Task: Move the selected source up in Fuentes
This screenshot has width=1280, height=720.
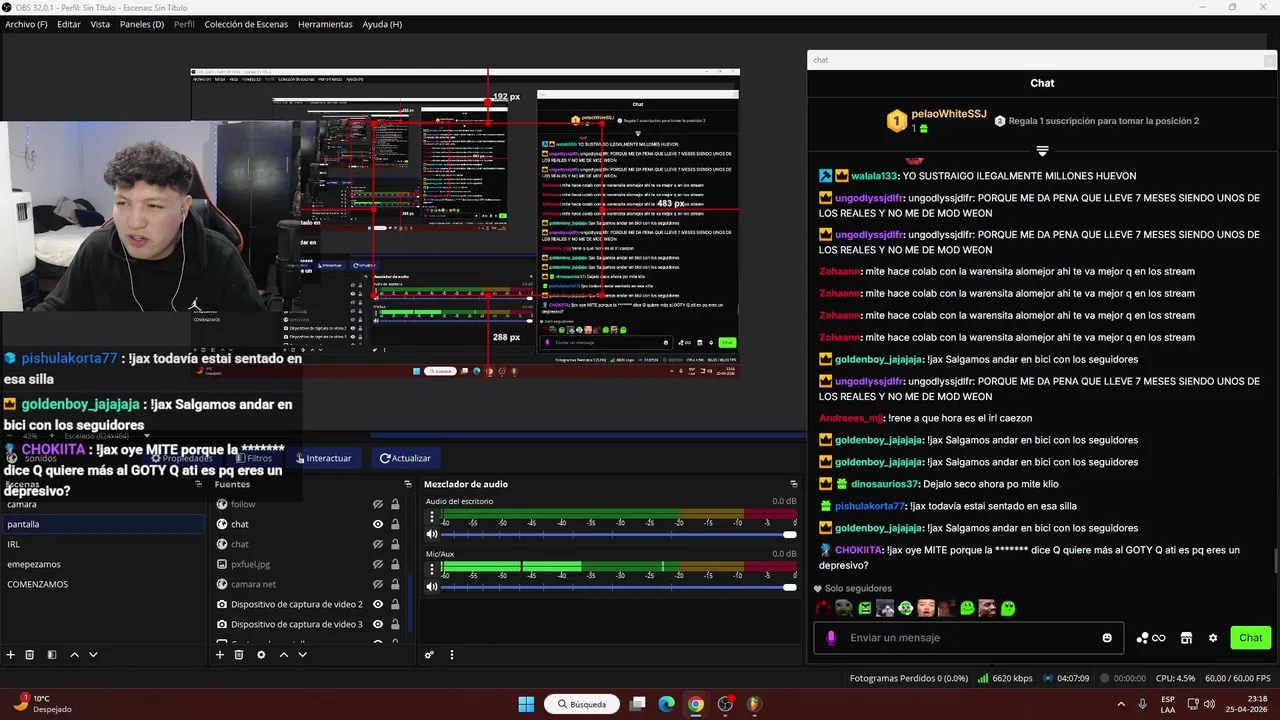Action: click(284, 655)
